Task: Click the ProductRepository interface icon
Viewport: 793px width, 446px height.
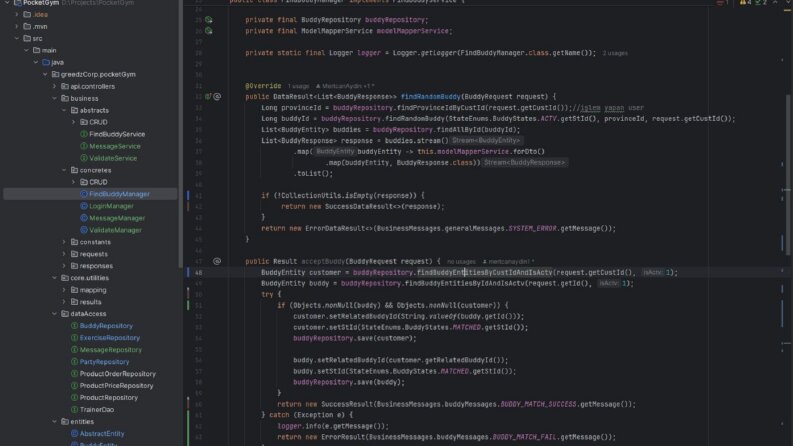Action: point(74,398)
